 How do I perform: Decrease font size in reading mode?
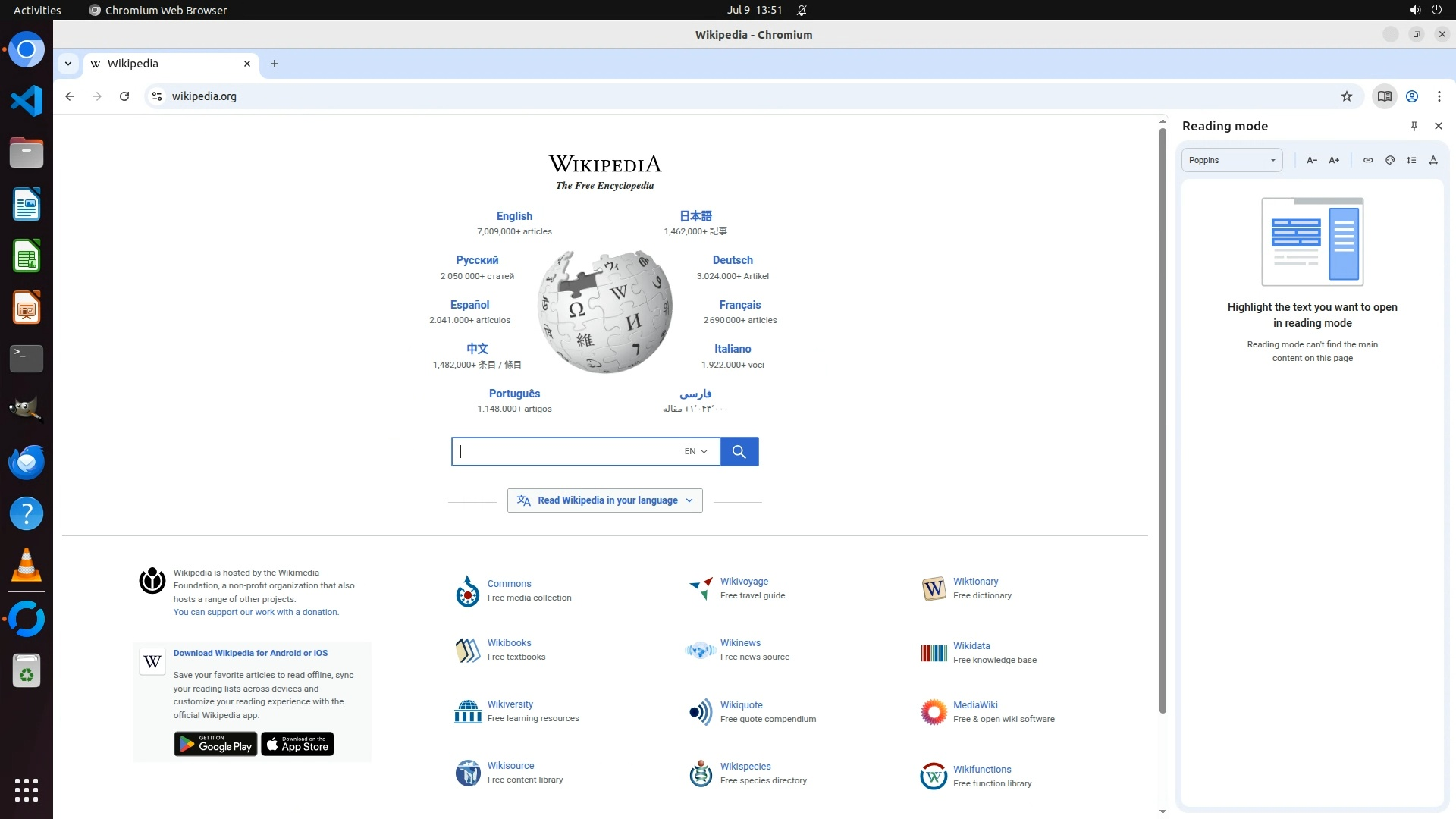(1312, 160)
